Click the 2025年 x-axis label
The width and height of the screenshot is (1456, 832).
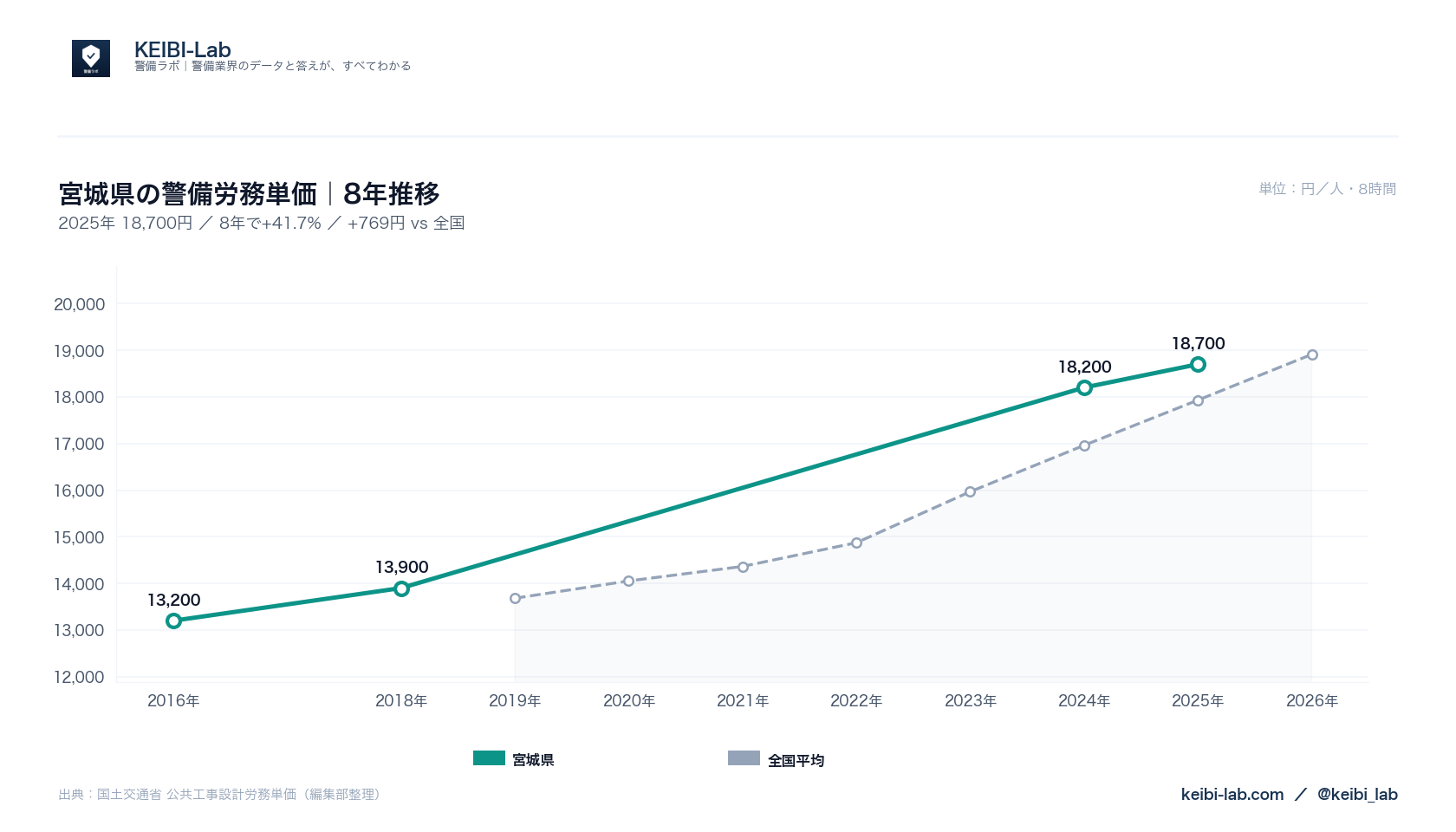[1198, 700]
